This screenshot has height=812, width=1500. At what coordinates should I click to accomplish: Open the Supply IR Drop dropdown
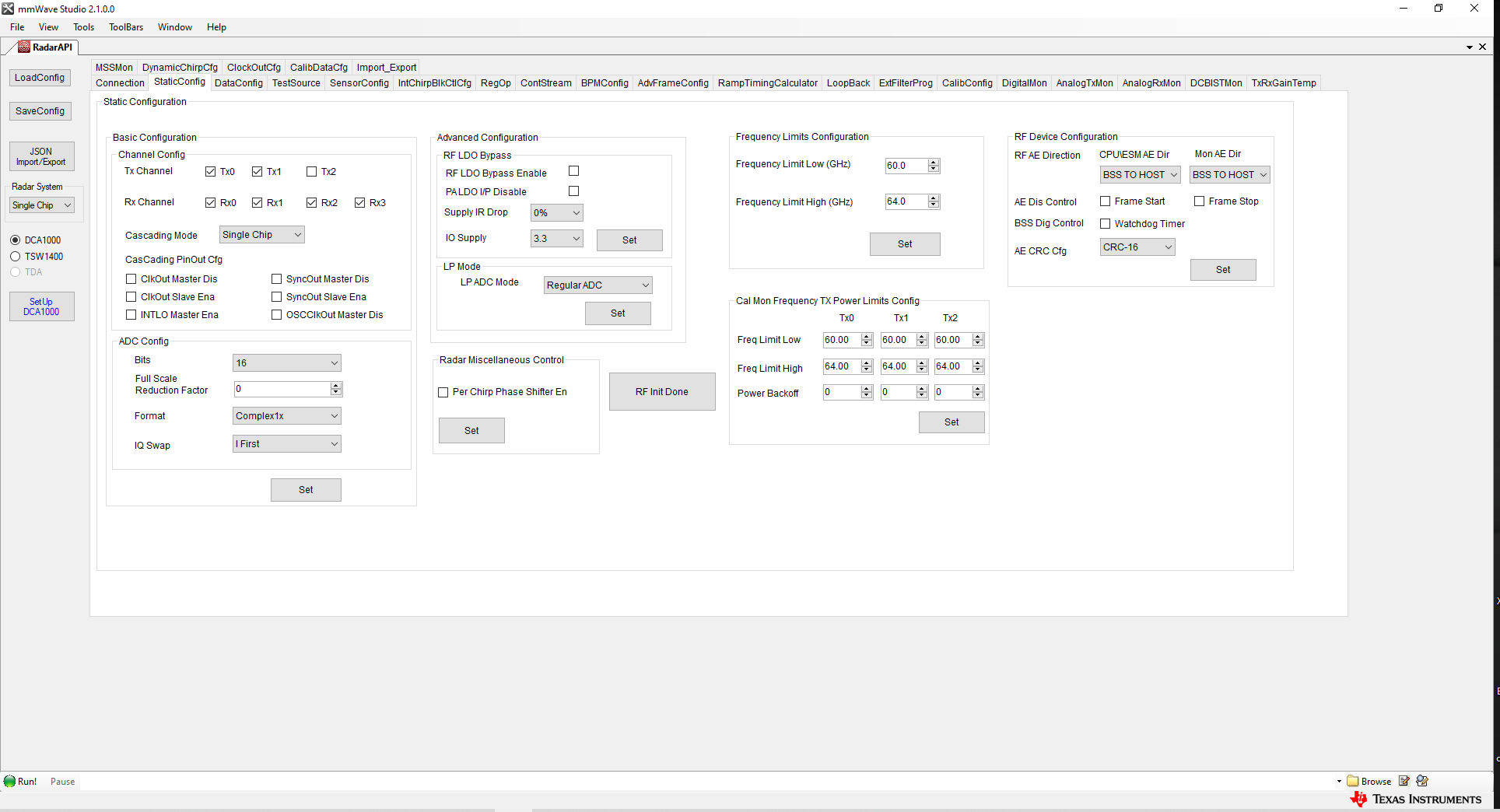coord(556,213)
